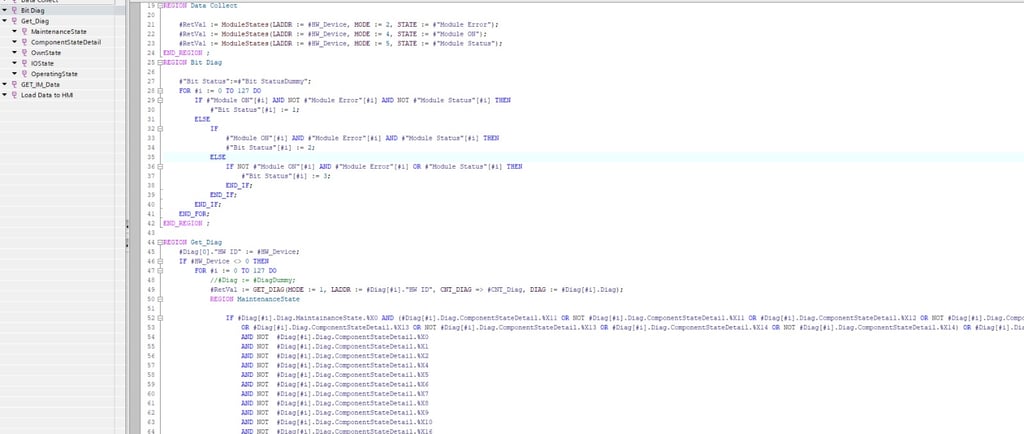
Task: Fold the long IF statement at line 52
Action: point(160,318)
